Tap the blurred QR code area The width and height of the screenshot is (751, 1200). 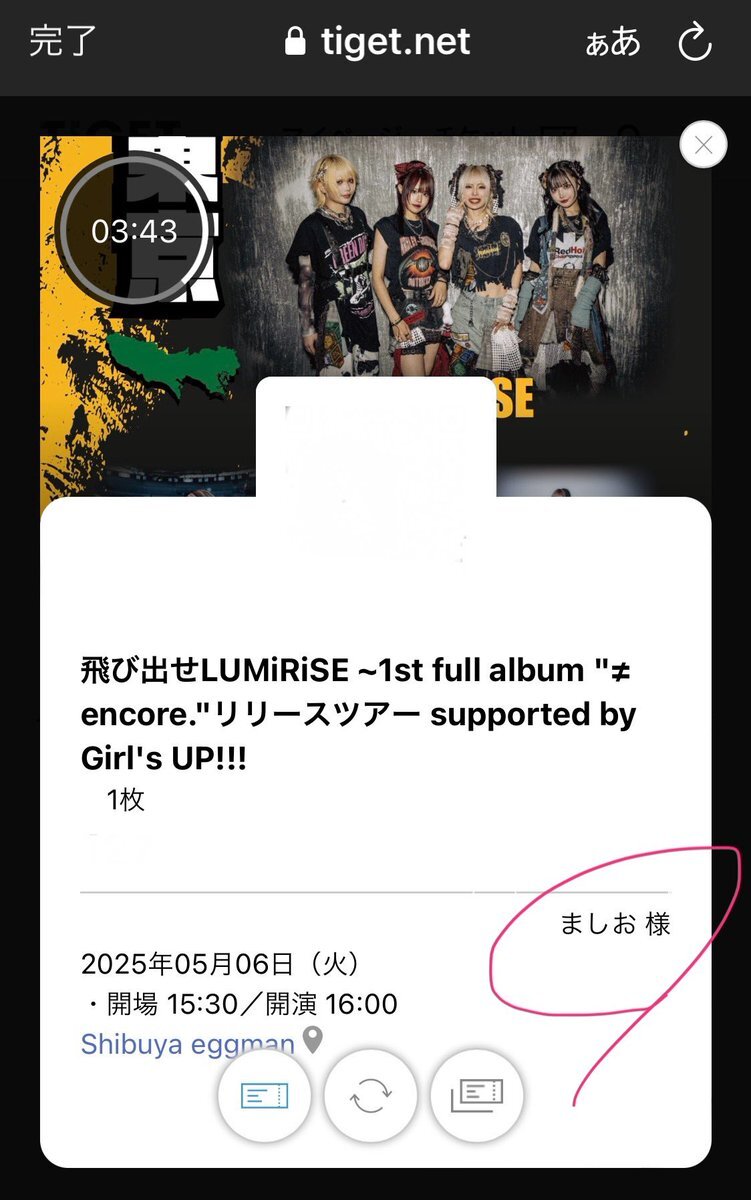tap(376, 470)
